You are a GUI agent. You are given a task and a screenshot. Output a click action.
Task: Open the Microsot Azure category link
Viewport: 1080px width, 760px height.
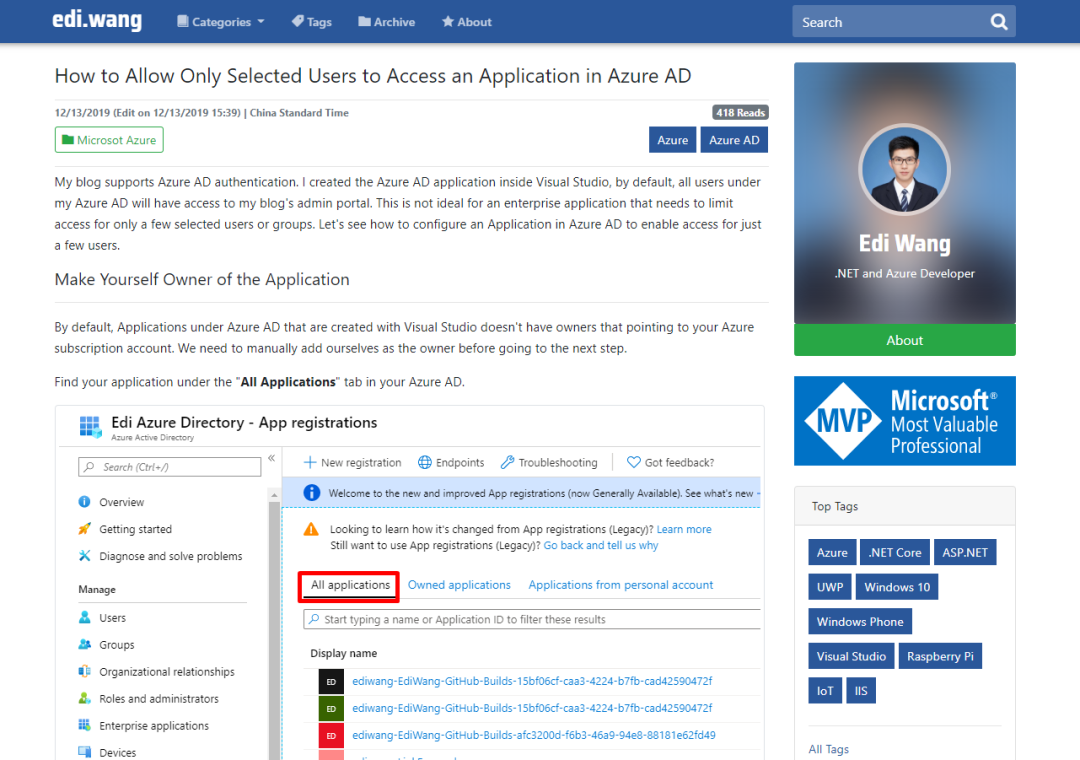[109, 140]
